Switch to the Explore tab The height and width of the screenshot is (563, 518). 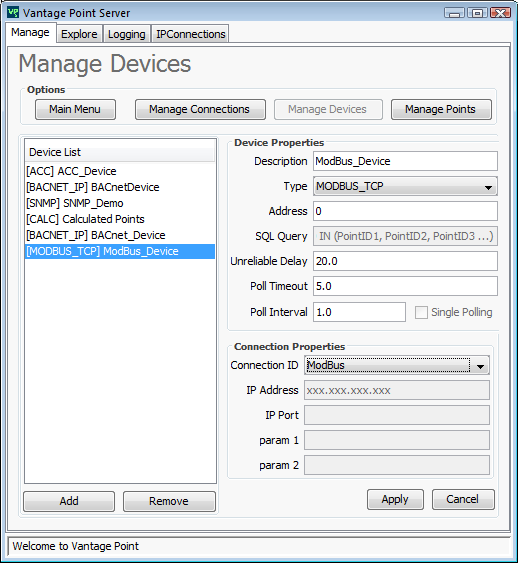79,34
